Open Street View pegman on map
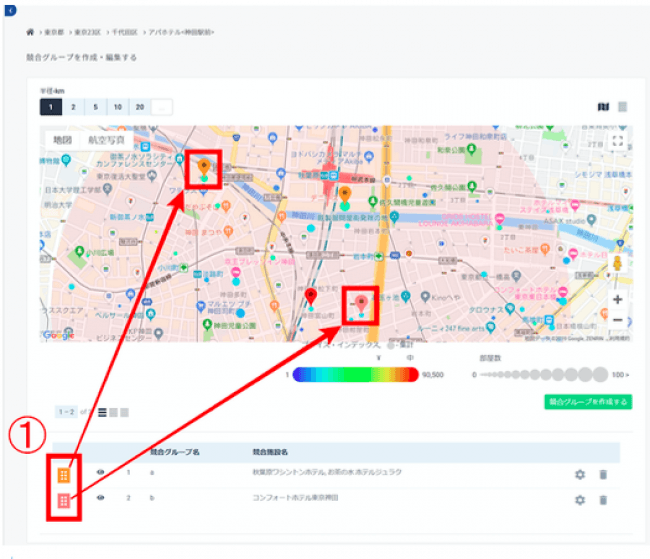 click(617, 263)
